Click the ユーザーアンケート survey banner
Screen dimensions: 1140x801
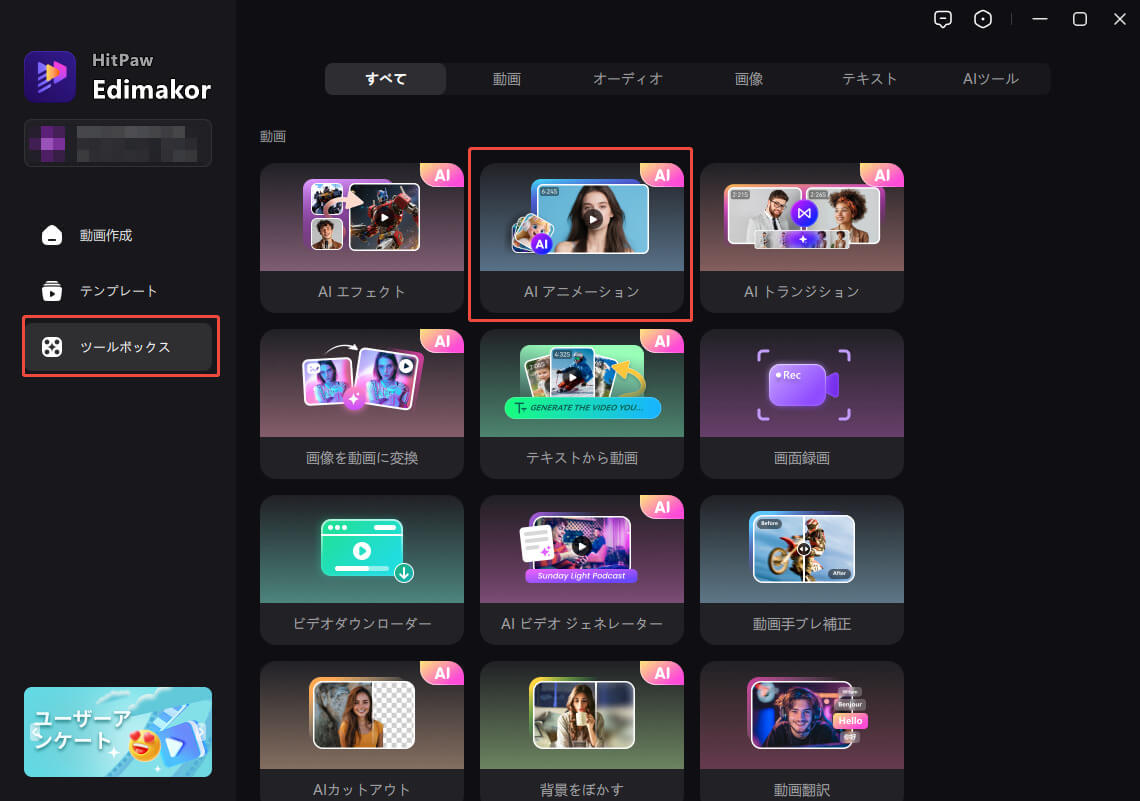(118, 732)
